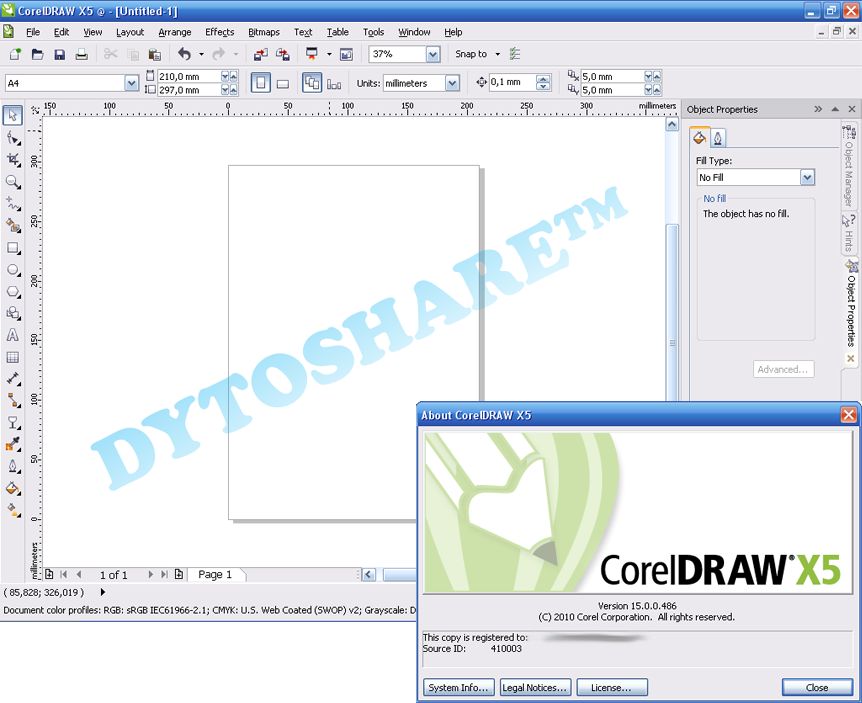This screenshot has width=862, height=703.
Task: Click the Save diskette icon
Action: coord(59,54)
